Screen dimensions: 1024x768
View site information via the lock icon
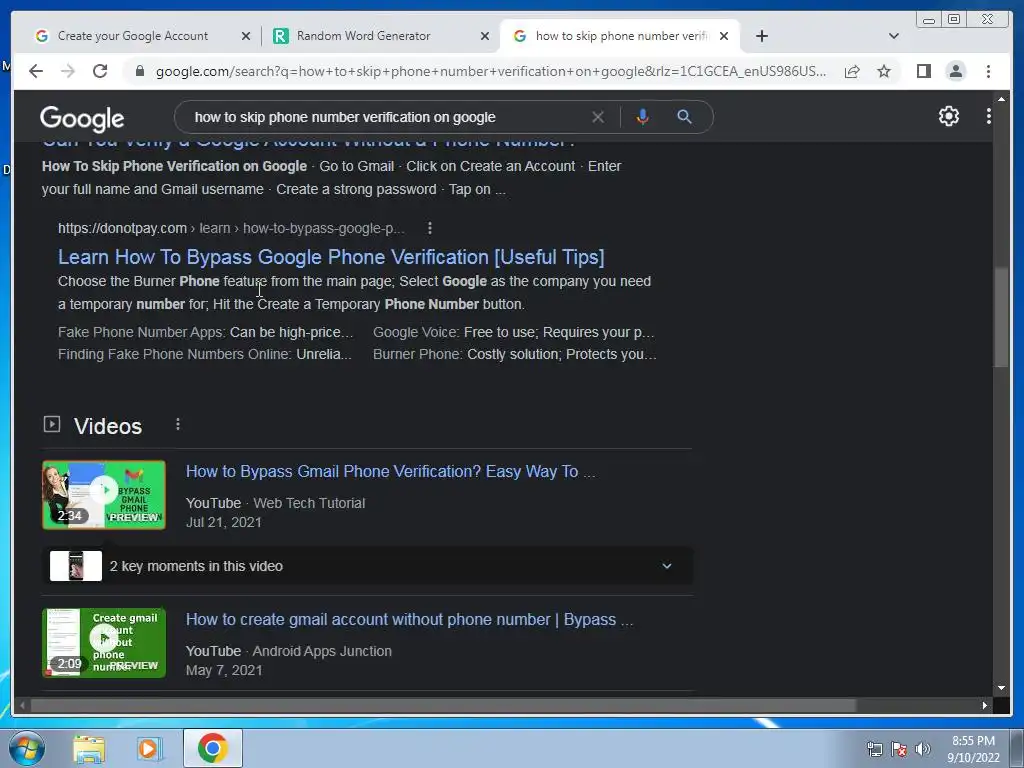click(140, 71)
